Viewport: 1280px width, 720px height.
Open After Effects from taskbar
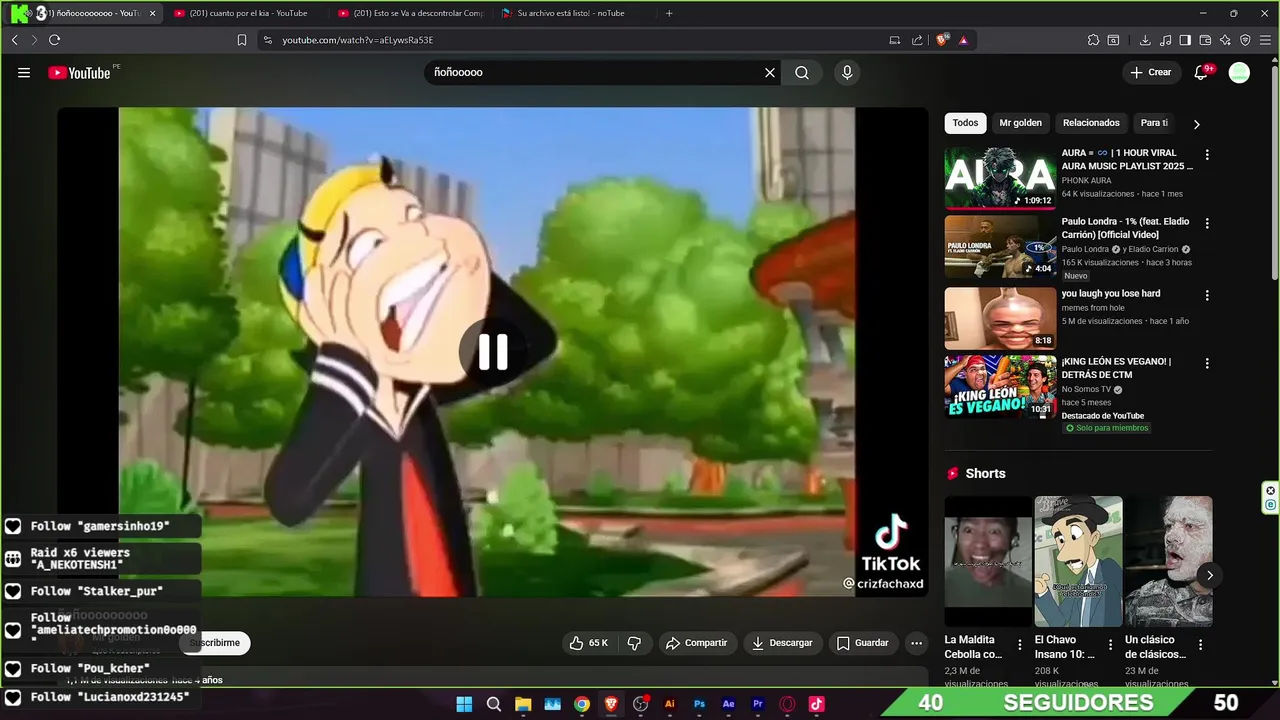[x=728, y=704]
